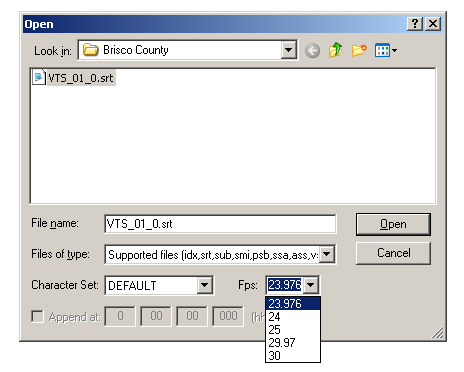Click the Help question mark button
Screen dimensions: 464x372
415,24
